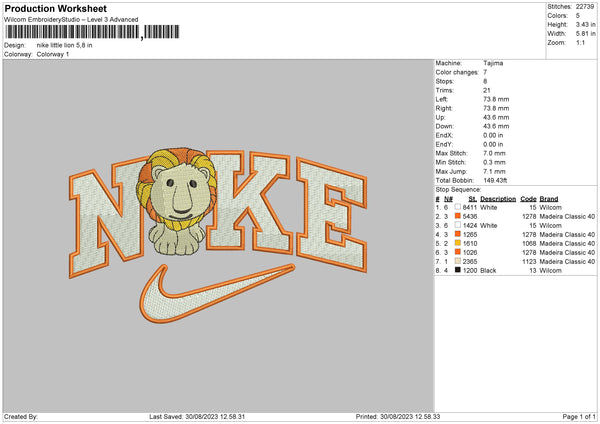Click the "Page 1 of 1" indicator
The width and height of the screenshot is (600, 424).
(x=579, y=417)
